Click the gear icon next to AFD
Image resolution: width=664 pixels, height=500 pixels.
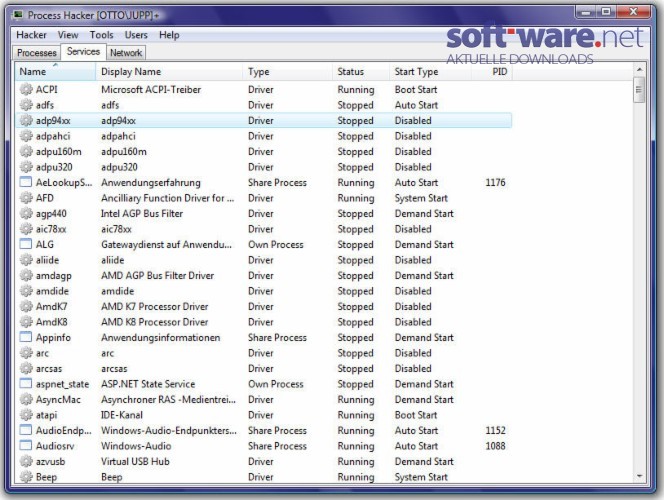click(26, 198)
